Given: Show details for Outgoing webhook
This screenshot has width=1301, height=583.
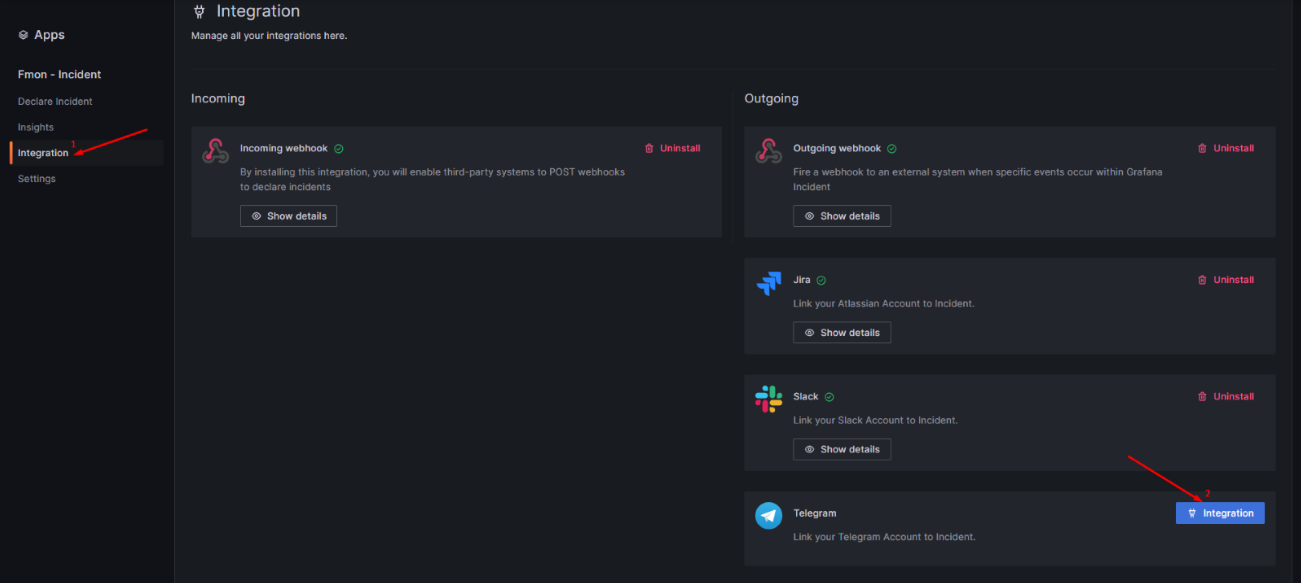Looking at the screenshot, I should [x=841, y=216].
